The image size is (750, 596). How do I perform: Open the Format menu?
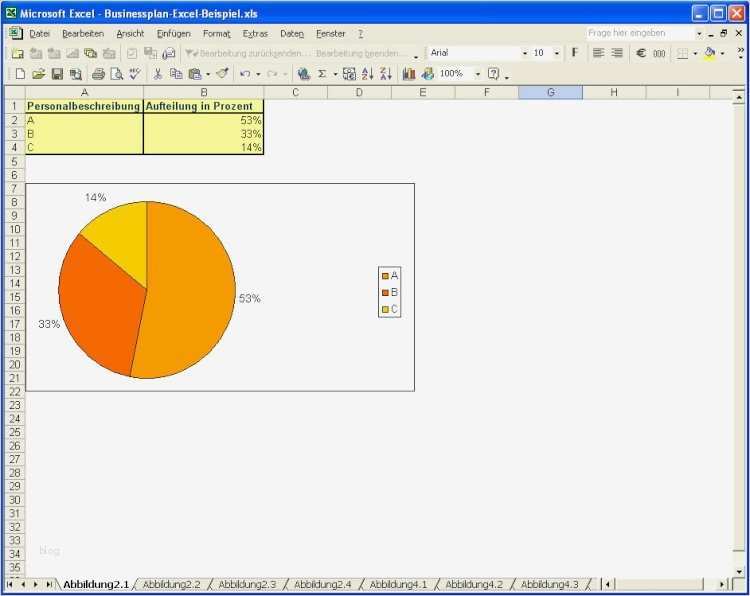pyautogui.click(x=216, y=33)
